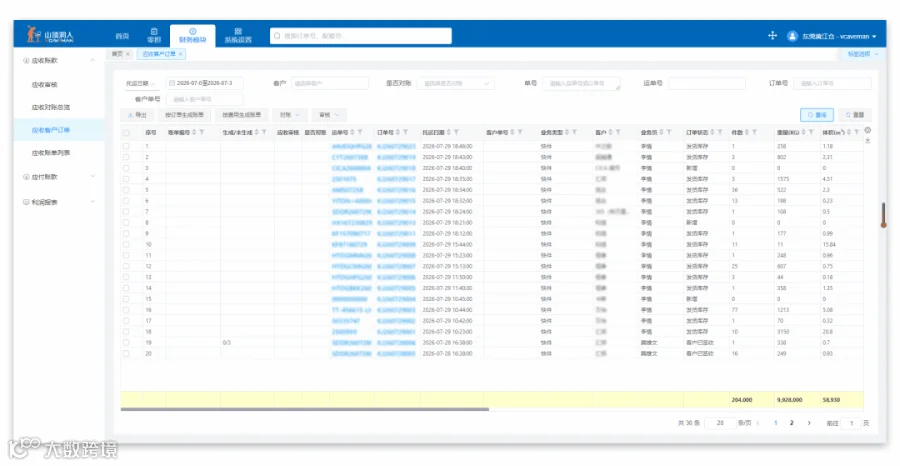This screenshot has width=900, height=466.
Task: Open the user avatar icon in header
Action: 792,36
